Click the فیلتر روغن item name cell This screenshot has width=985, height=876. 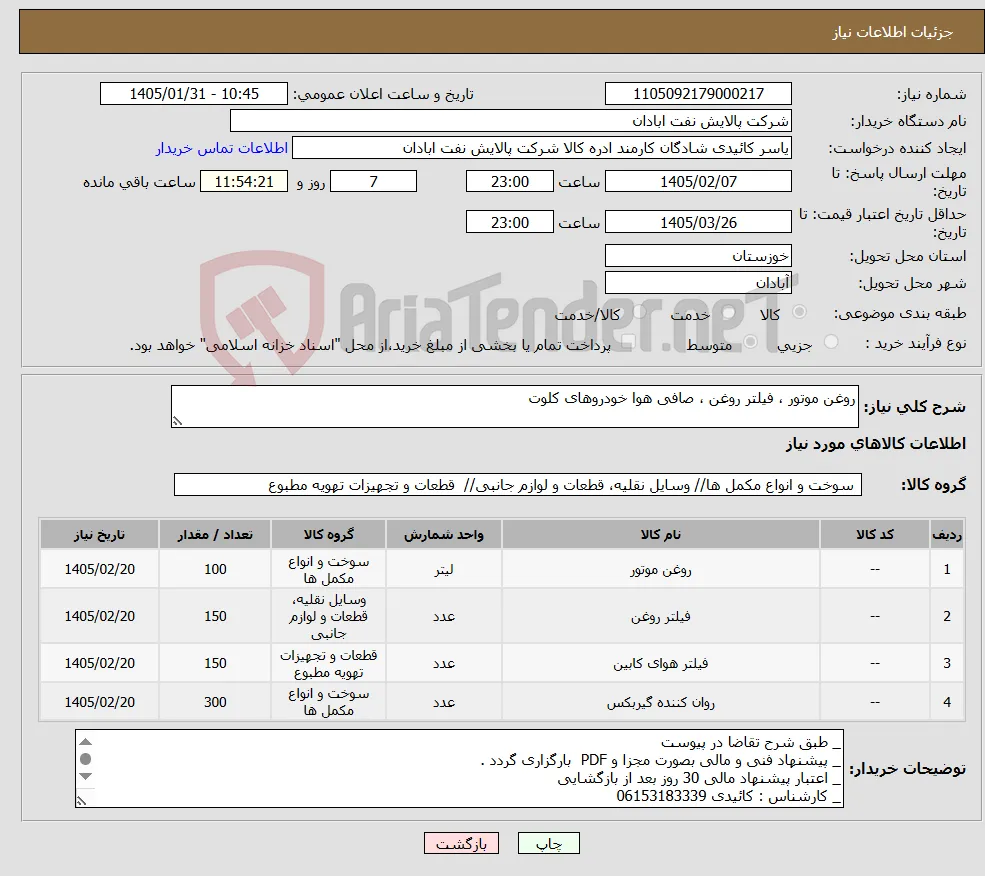pos(660,616)
